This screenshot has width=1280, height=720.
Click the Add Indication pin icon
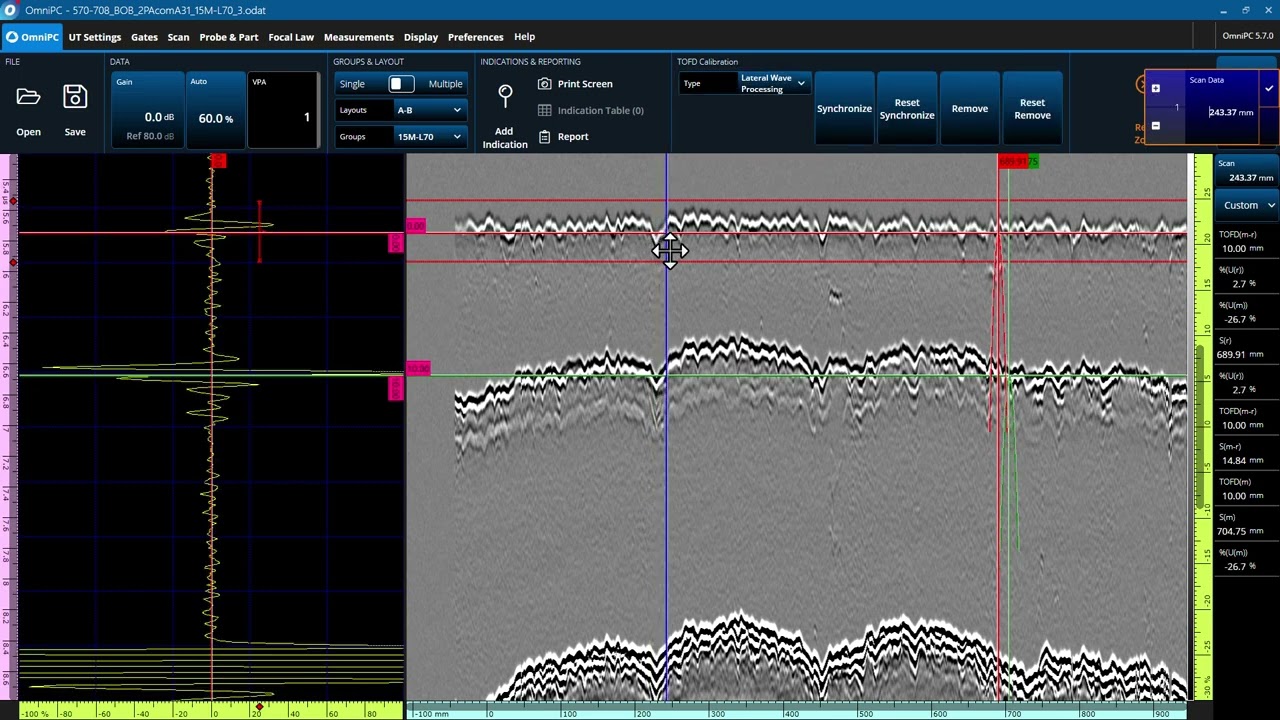(505, 96)
